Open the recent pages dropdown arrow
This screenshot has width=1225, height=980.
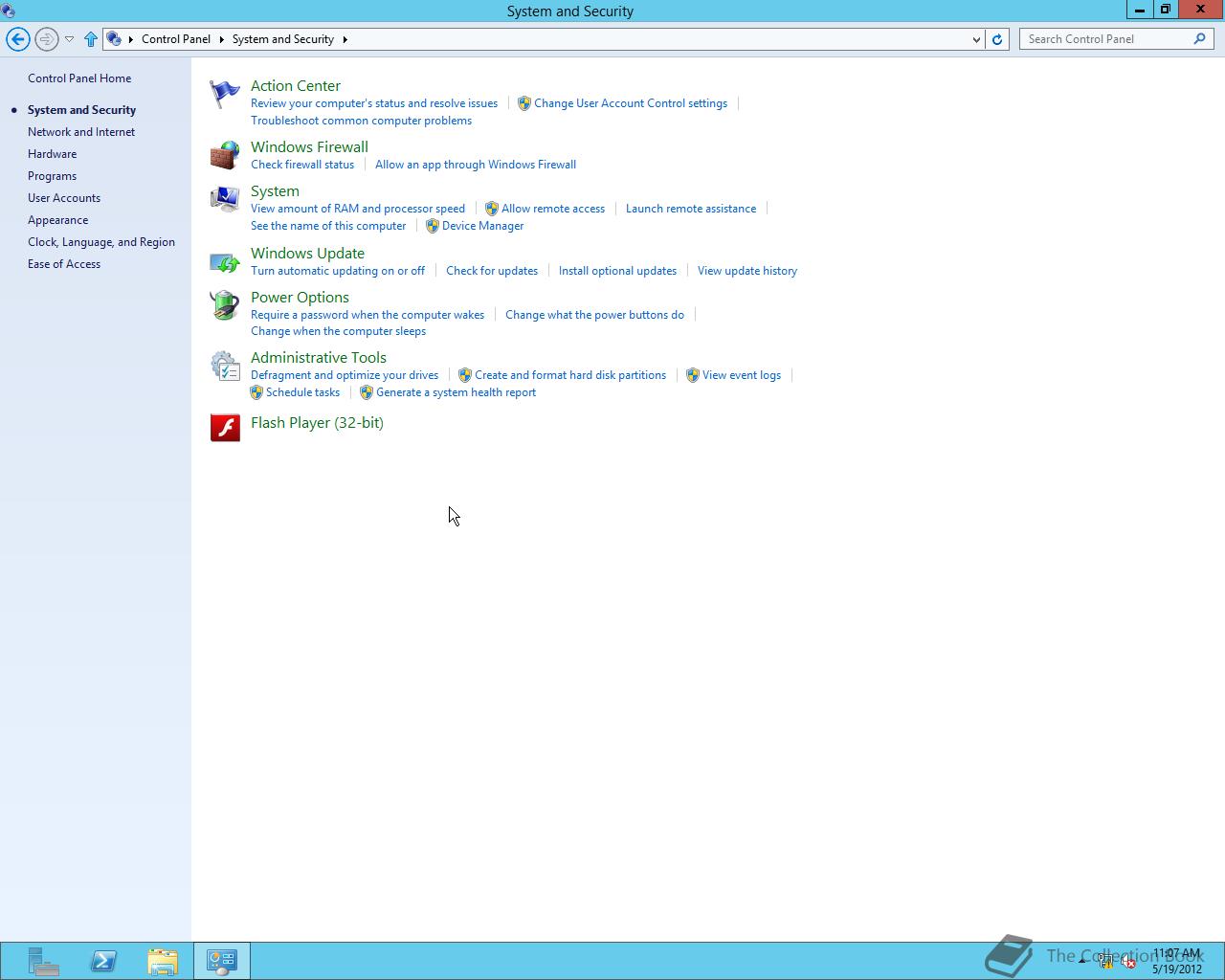click(x=69, y=39)
